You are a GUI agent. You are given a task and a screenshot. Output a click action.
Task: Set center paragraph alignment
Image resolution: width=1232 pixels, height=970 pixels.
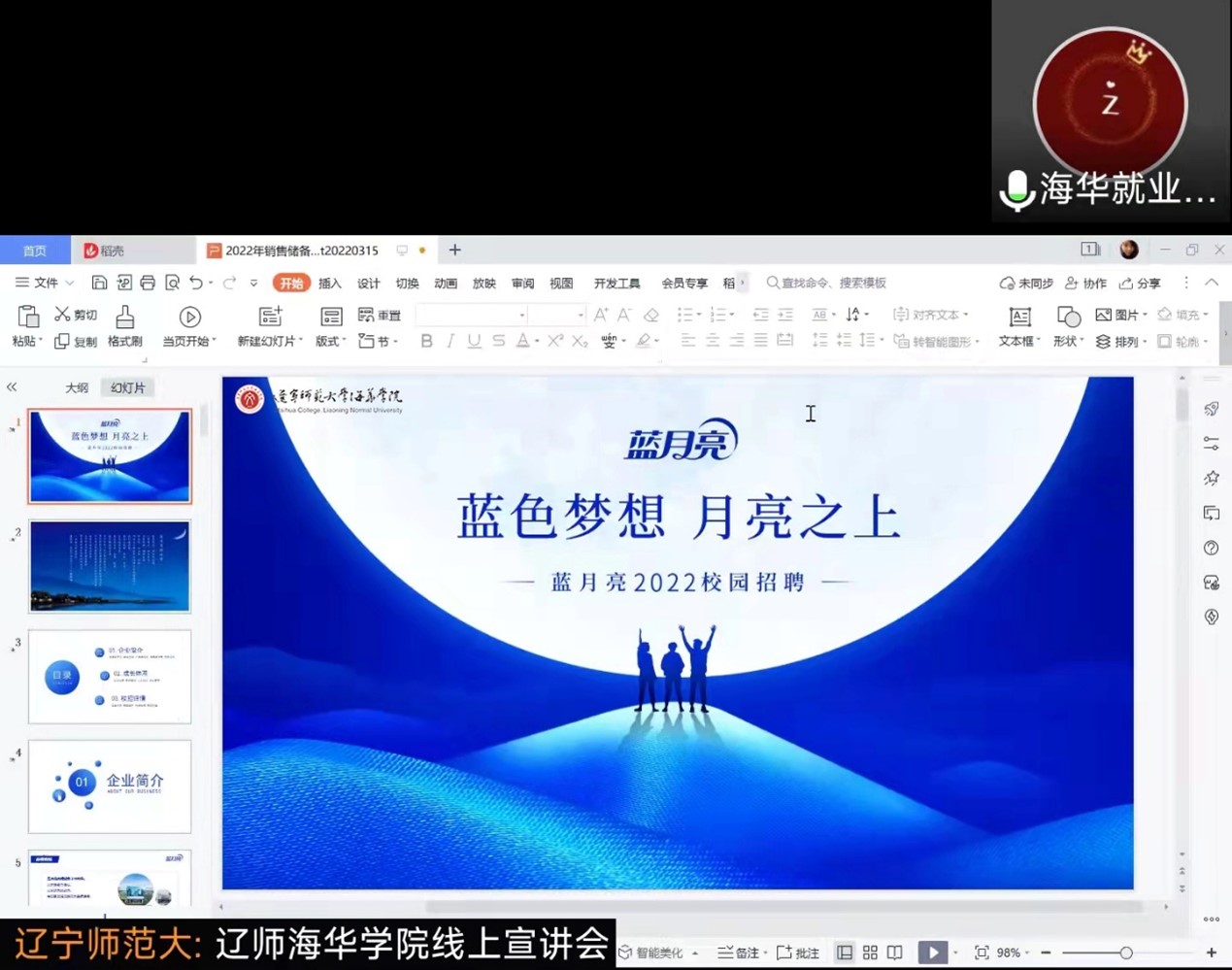(713, 341)
